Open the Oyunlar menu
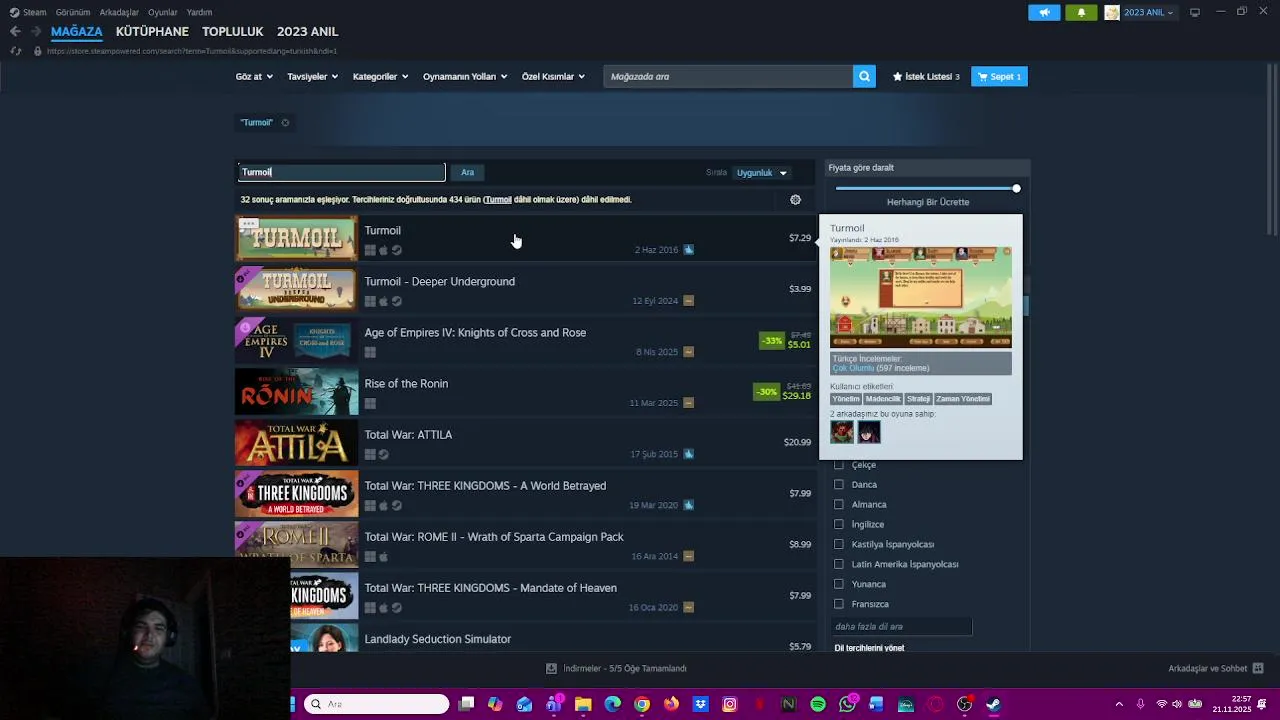This screenshot has height=720, width=1280. click(x=163, y=12)
